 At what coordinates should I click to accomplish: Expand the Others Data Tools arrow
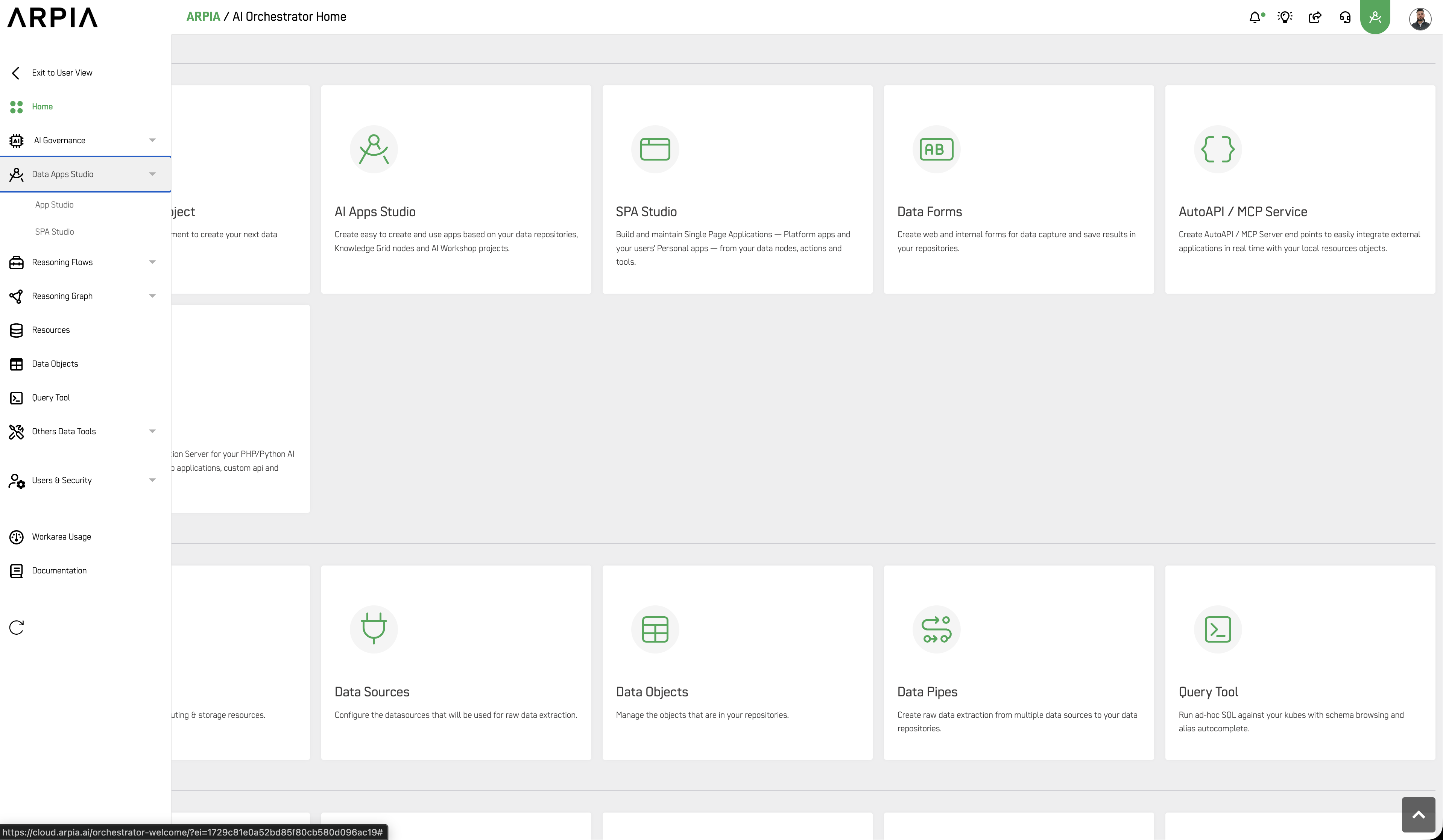[x=152, y=431]
